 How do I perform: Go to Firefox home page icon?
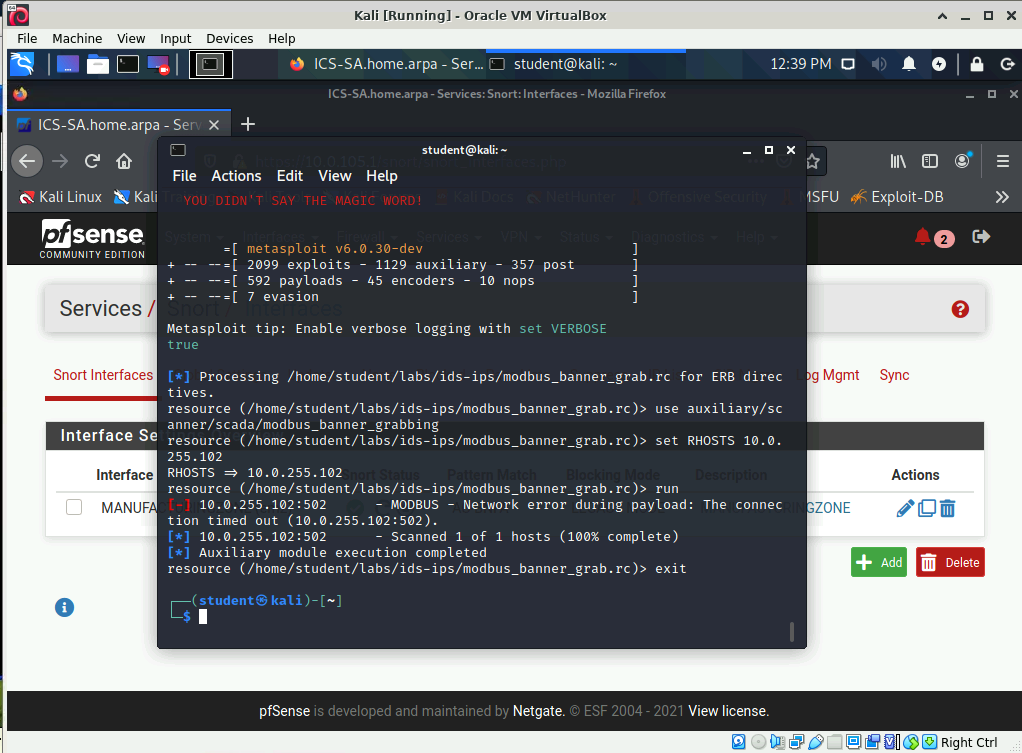[124, 161]
